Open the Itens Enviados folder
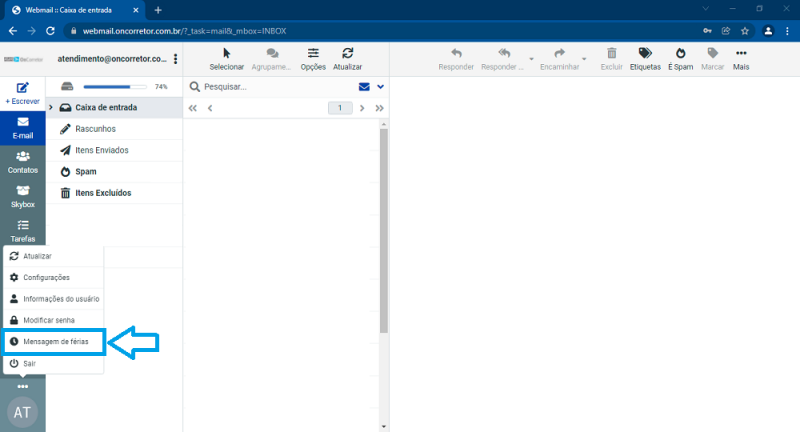Viewport: 800px width, 432px height. point(114,150)
